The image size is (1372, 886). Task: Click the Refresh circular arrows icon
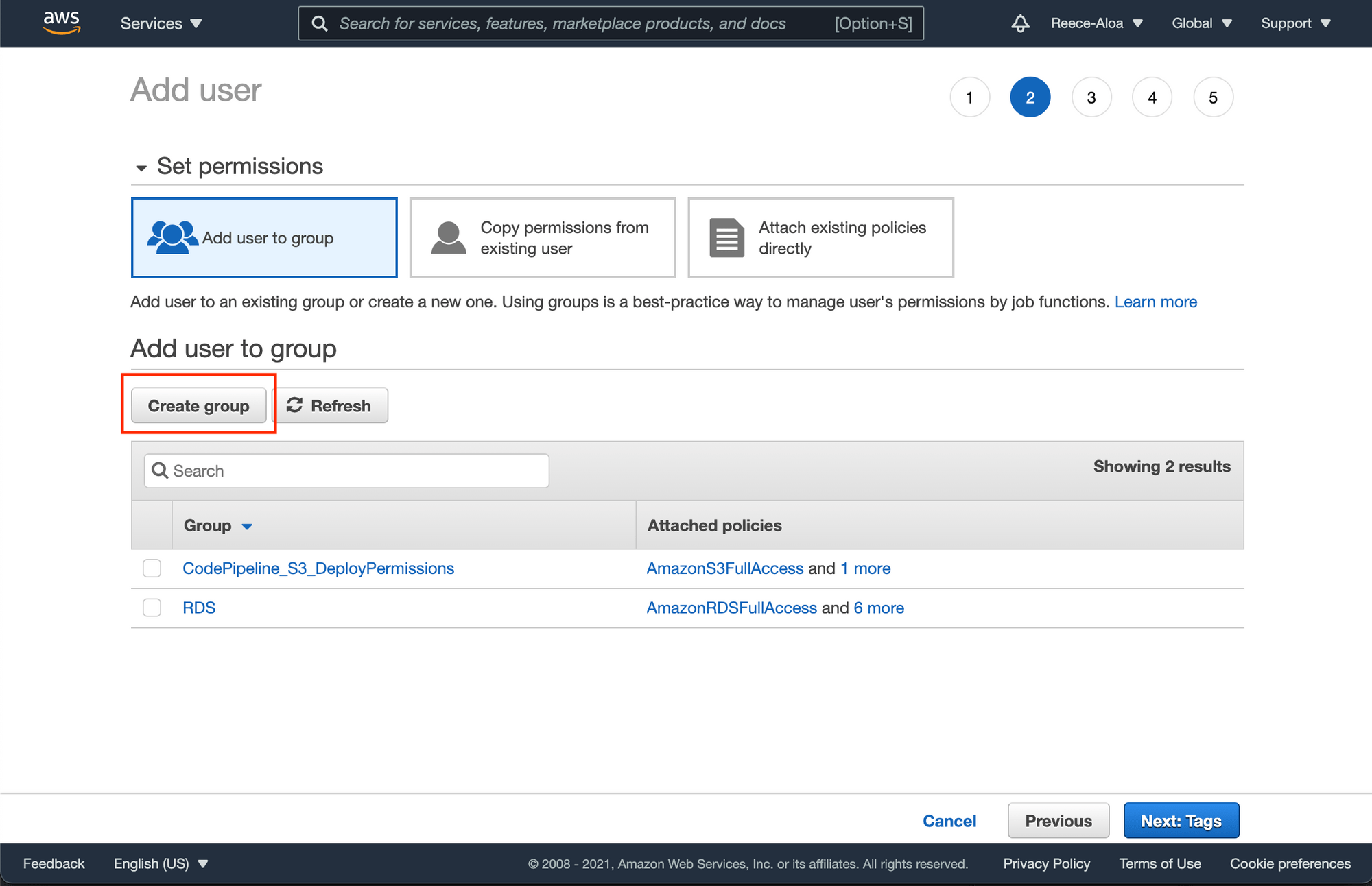pos(294,405)
